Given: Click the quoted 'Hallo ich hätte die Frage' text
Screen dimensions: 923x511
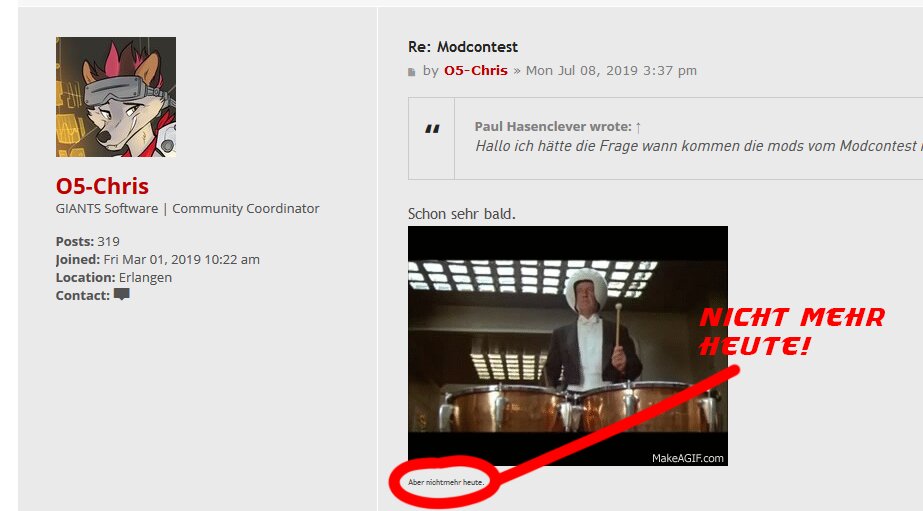Looking at the screenshot, I should (x=699, y=146).
